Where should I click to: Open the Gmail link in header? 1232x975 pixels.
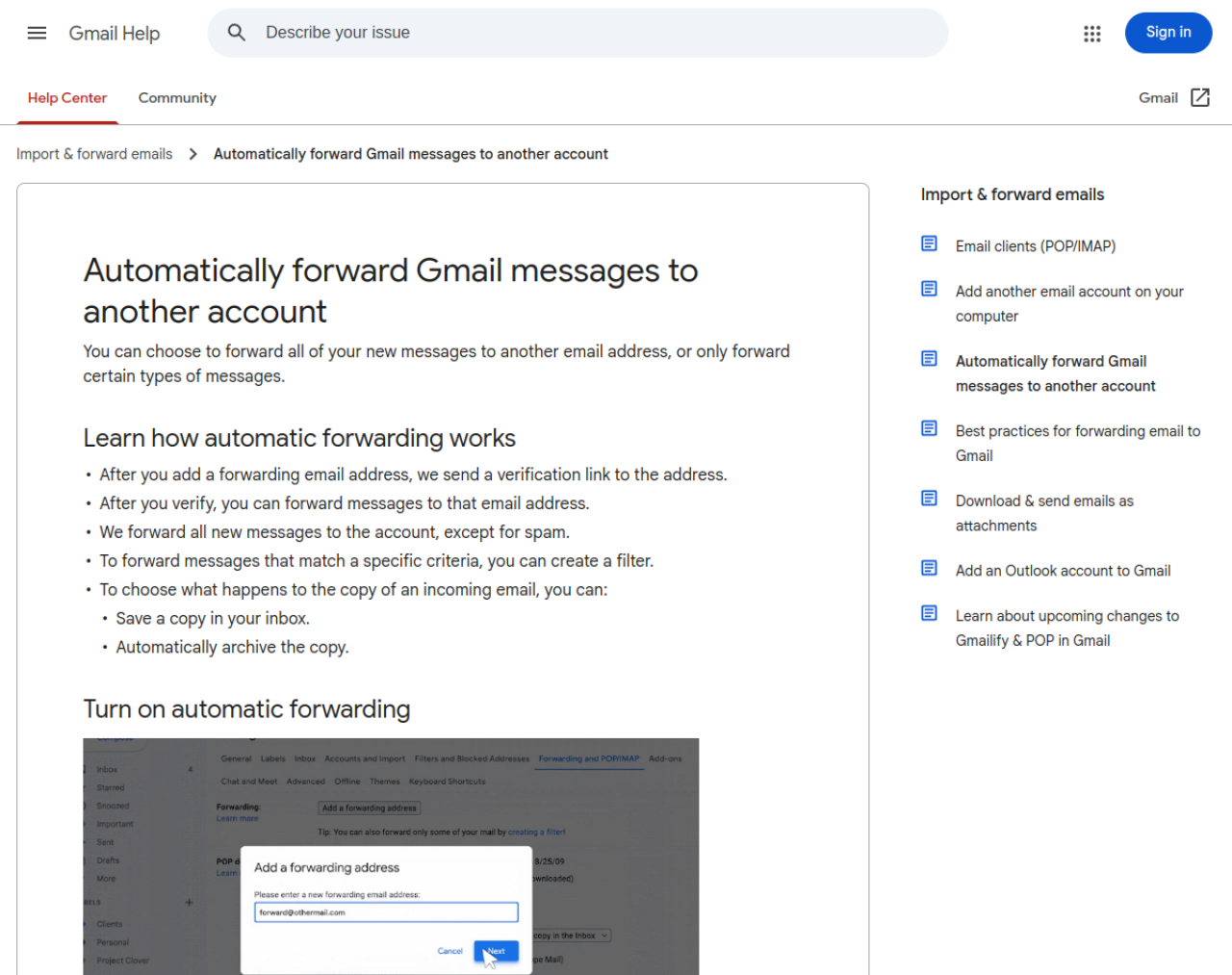coord(1158,98)
